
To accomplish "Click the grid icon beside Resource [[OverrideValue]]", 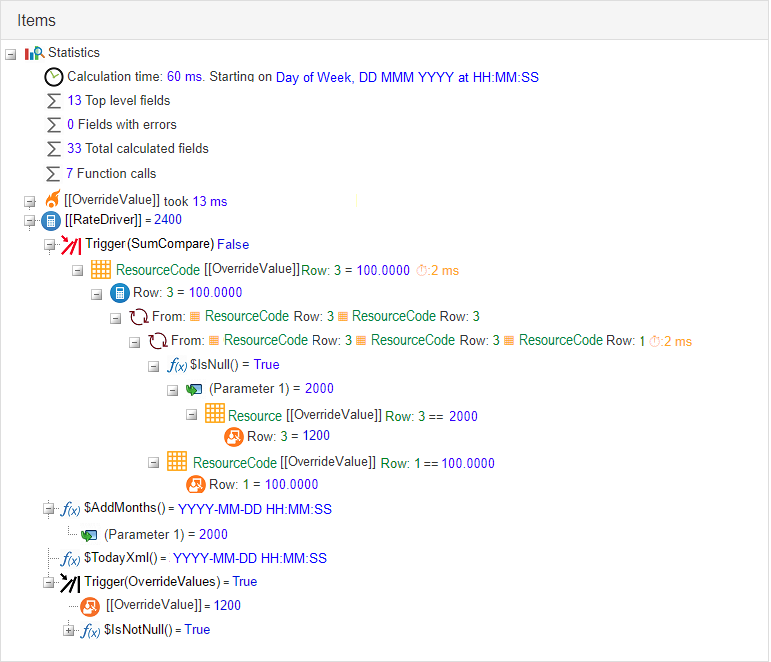I will 214,414.
